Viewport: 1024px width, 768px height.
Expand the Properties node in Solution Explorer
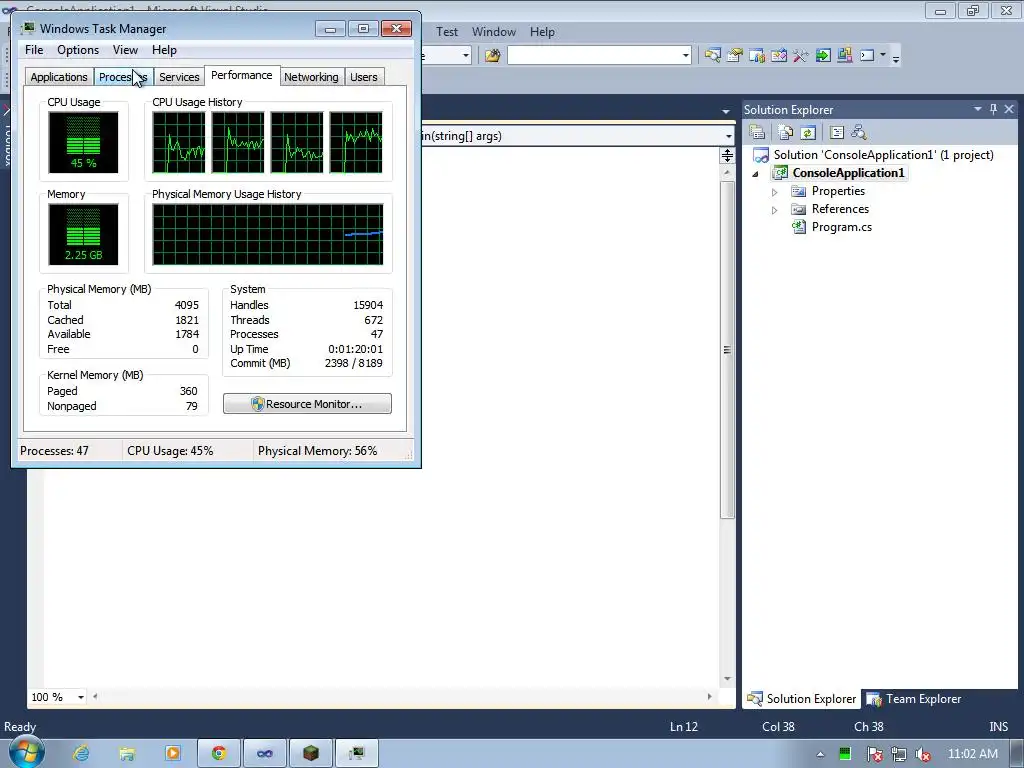pyautogui.click(x=775, y=192)
